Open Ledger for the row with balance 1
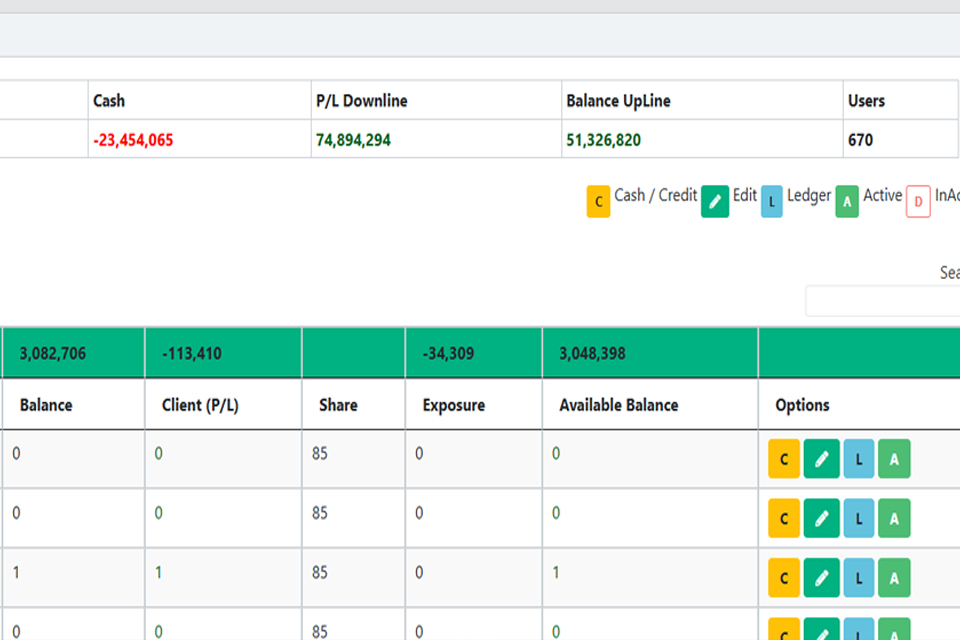This screenshot has width=960, height=640. click(858, 577)
